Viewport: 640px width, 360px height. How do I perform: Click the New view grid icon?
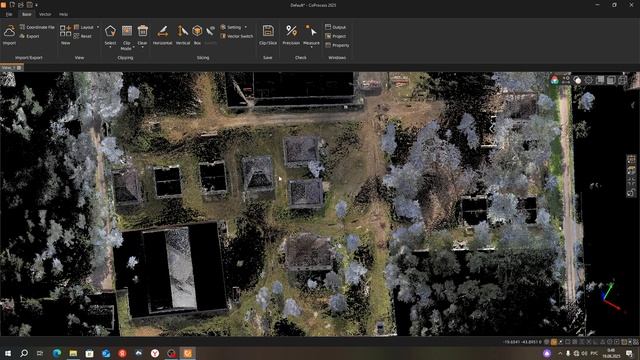point(65,31)
